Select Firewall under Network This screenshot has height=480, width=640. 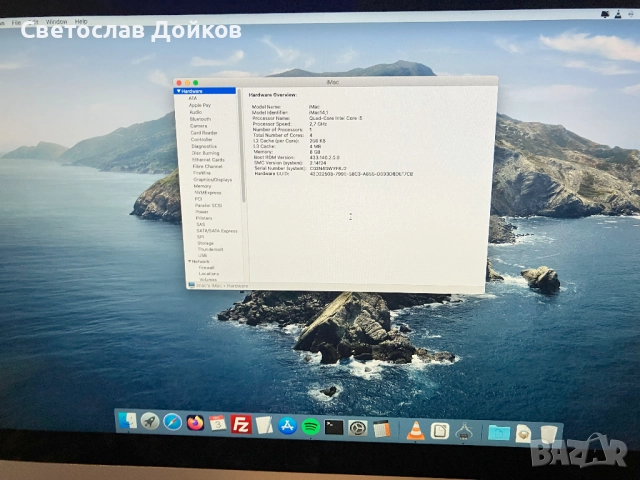pos(207,268)
